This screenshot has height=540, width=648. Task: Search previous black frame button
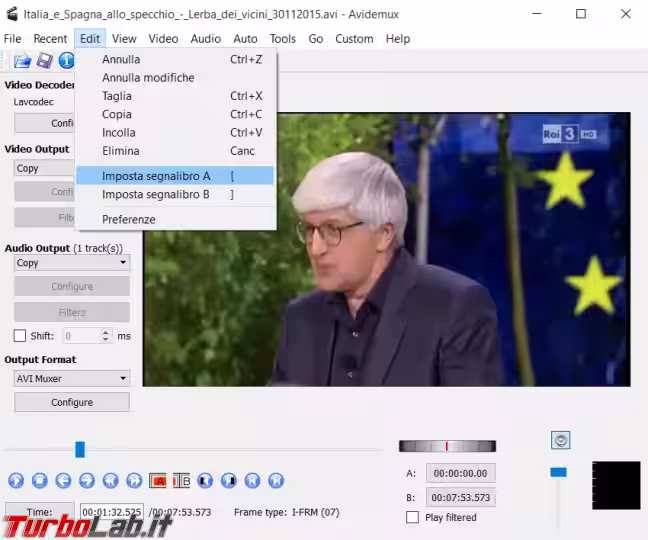pos(205,481)
